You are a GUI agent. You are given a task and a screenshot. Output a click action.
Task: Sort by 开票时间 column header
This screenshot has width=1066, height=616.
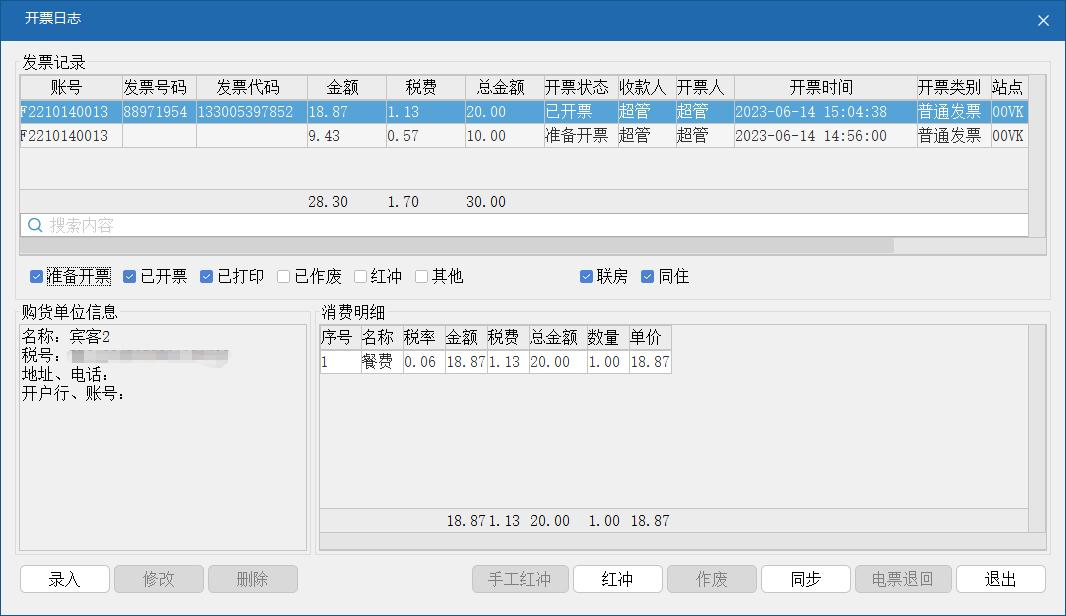click(825, 88)
